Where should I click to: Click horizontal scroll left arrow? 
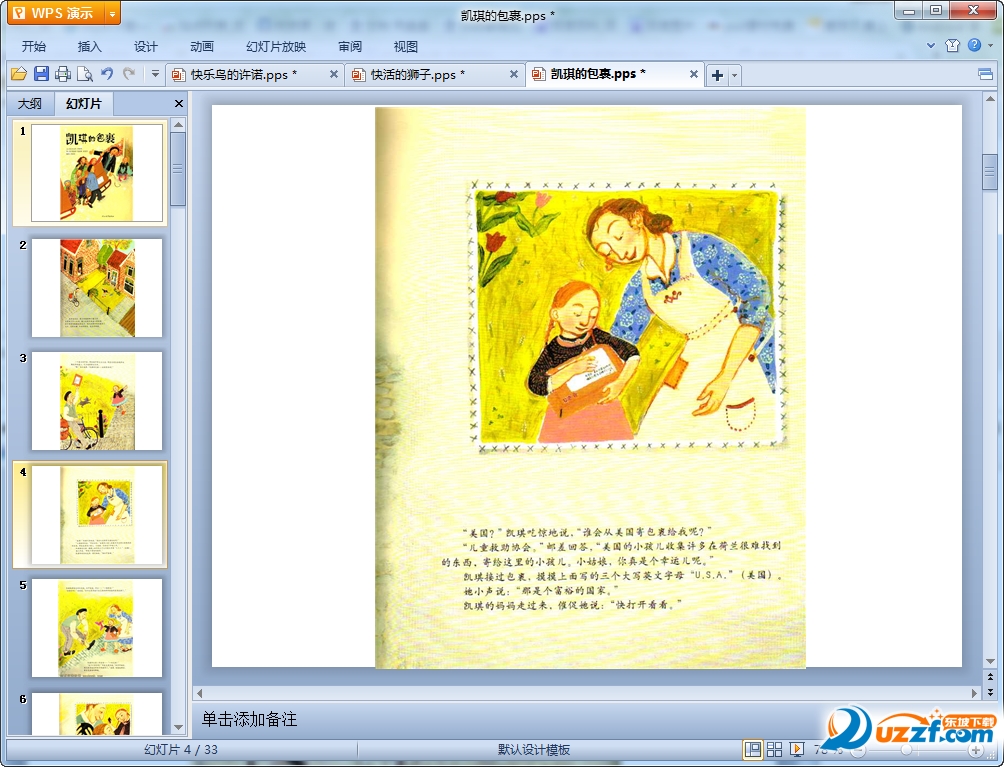pos(199,693)
